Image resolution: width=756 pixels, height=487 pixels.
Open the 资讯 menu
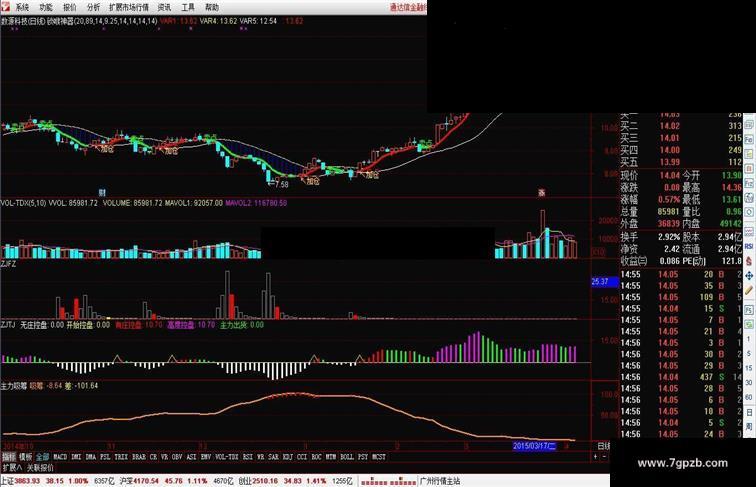tap(164, 7)
